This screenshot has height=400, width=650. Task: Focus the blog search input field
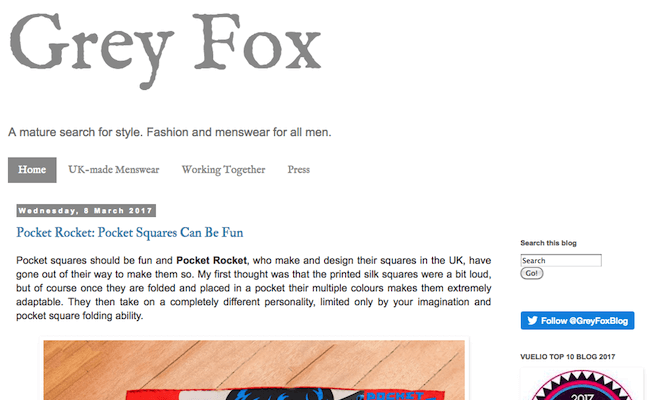pyautogui.click(x=560, y=260)
